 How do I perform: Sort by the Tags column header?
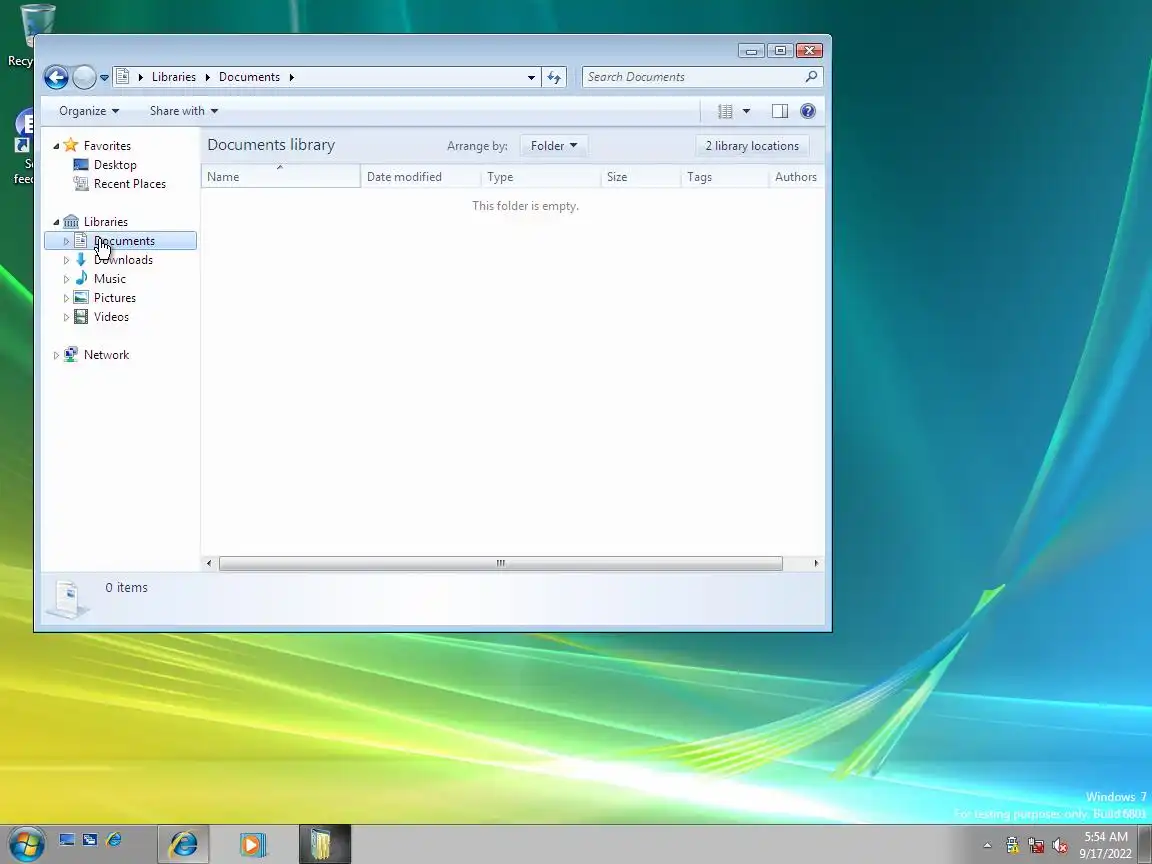point(724,177)
